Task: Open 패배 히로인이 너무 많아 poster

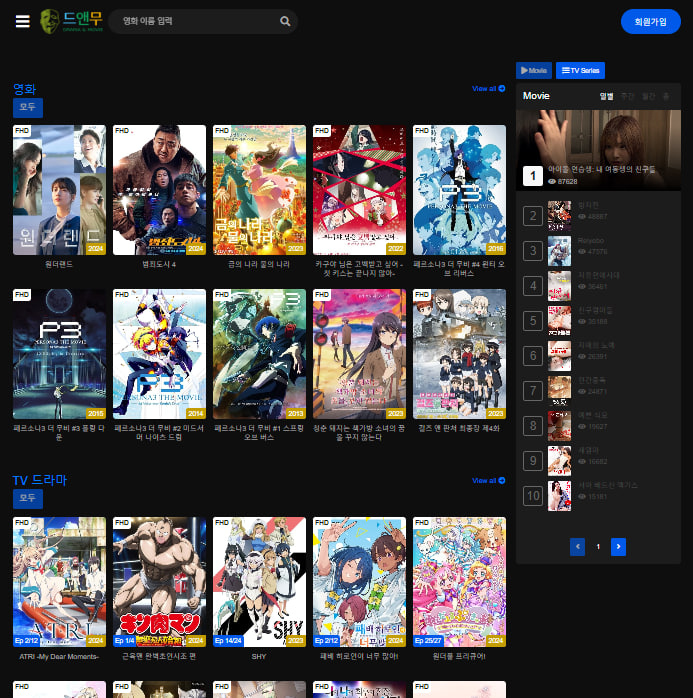Action: (359, 582)
